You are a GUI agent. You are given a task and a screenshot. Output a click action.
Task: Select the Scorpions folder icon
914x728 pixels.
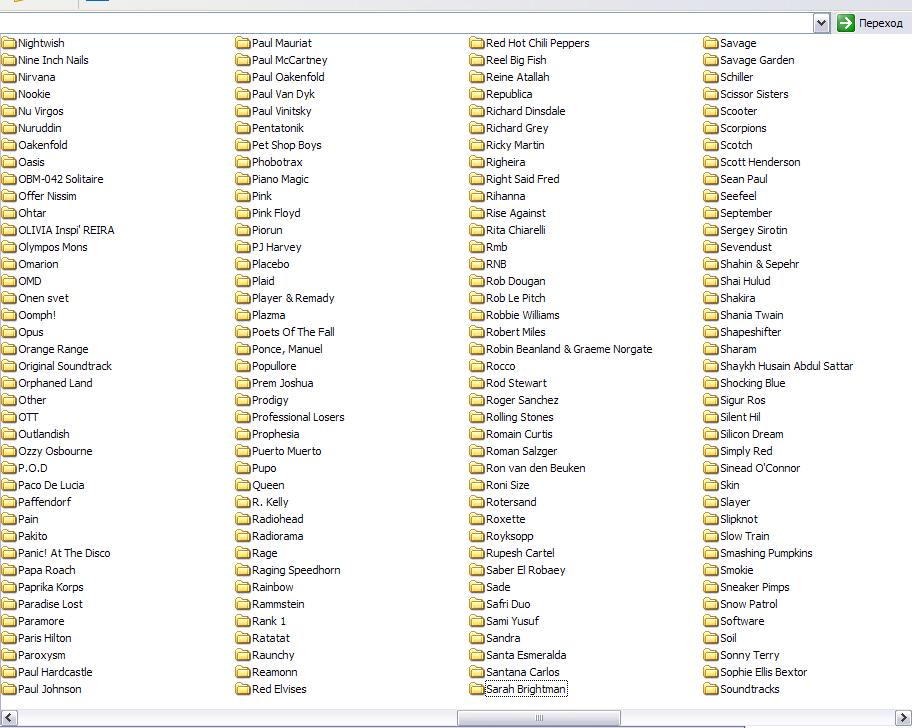click(x=711, y=128)
